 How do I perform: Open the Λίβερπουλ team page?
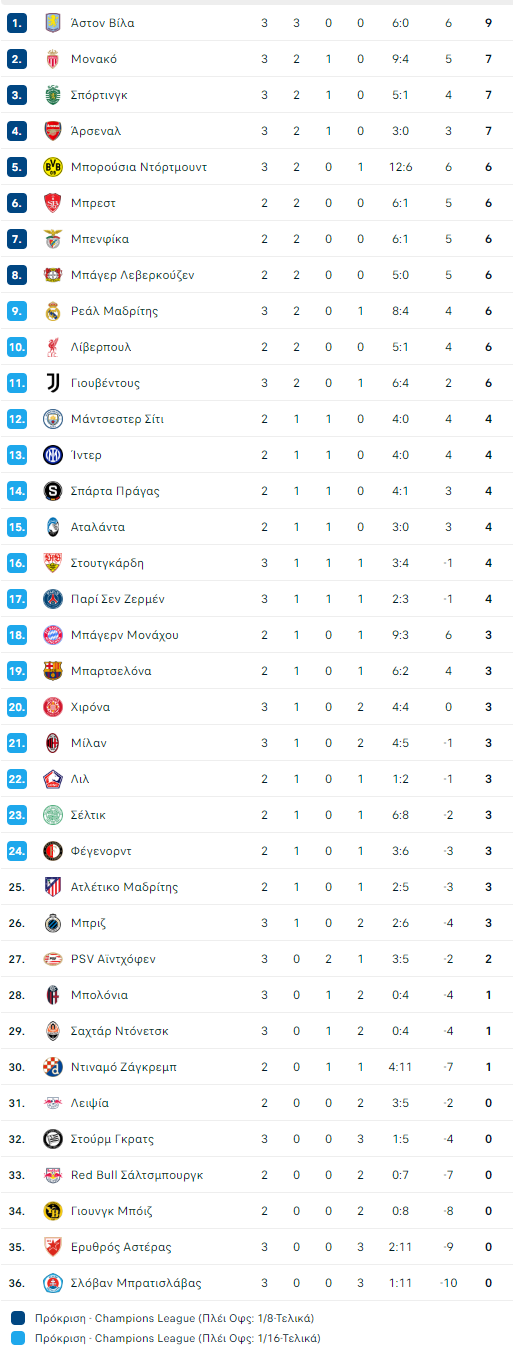pyautogui.click(x=101, y=347)
